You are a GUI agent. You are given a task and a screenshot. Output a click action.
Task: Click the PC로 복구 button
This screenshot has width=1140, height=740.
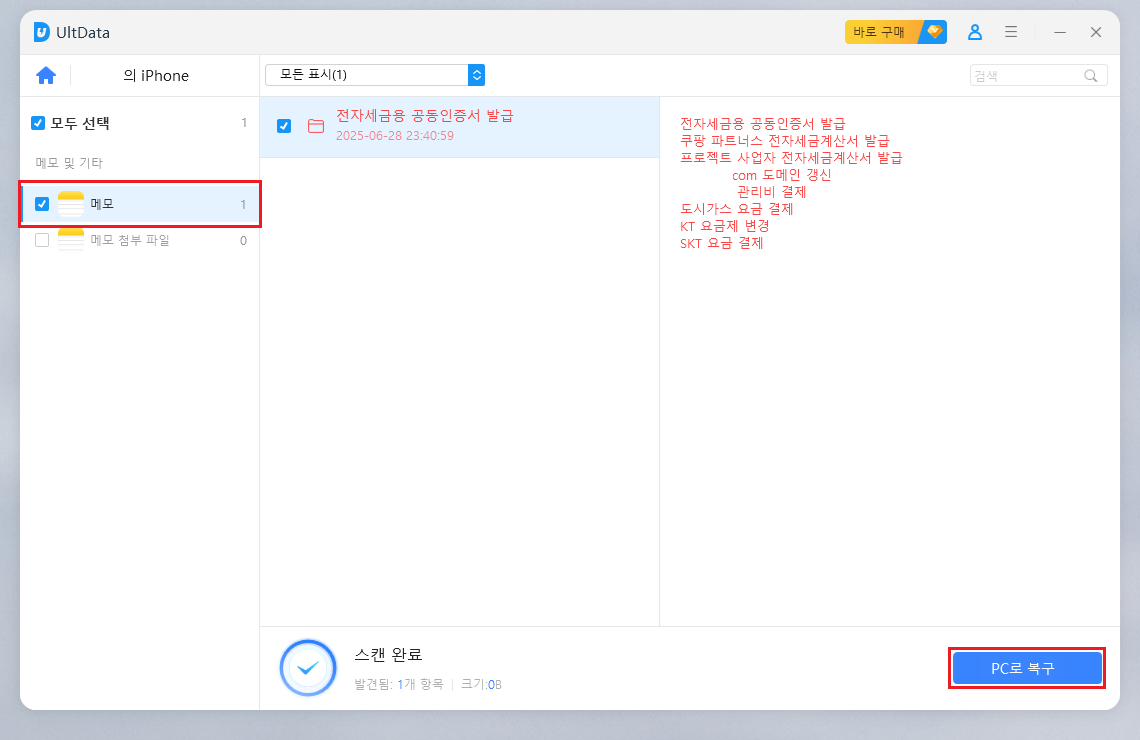1027,667
